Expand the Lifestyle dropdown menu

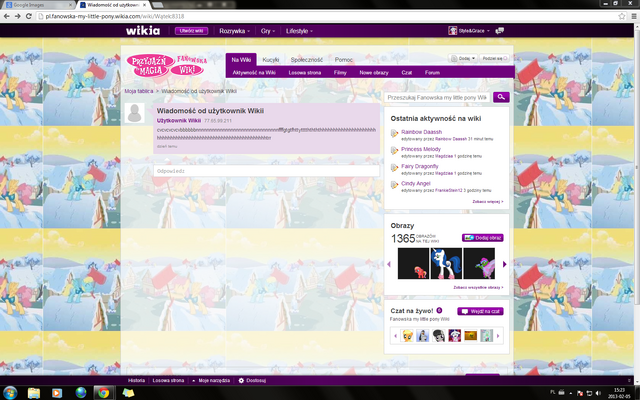[299, 31]
